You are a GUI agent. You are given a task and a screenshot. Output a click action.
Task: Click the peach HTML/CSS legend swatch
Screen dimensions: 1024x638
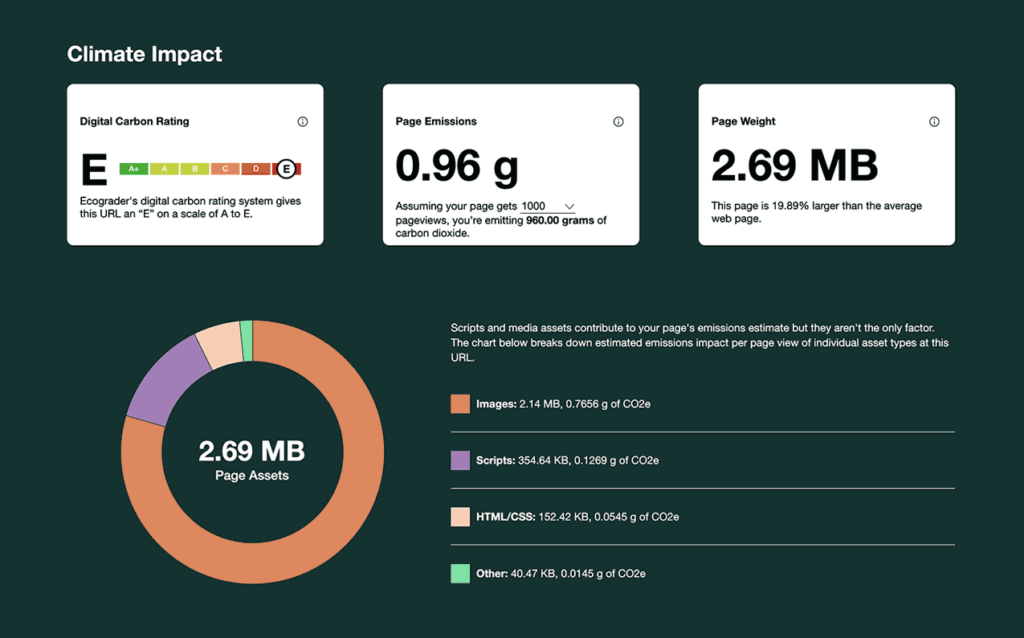[460, 517]
